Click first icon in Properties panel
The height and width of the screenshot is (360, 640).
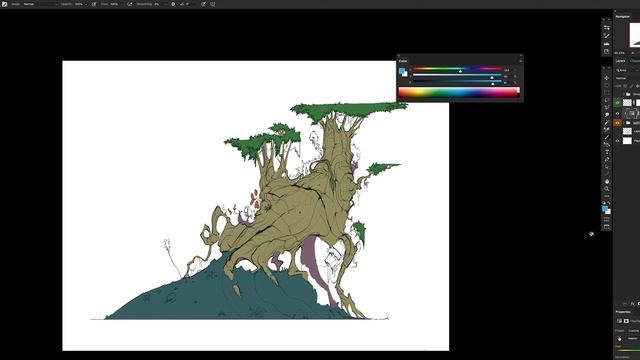[x=619, y=321]
